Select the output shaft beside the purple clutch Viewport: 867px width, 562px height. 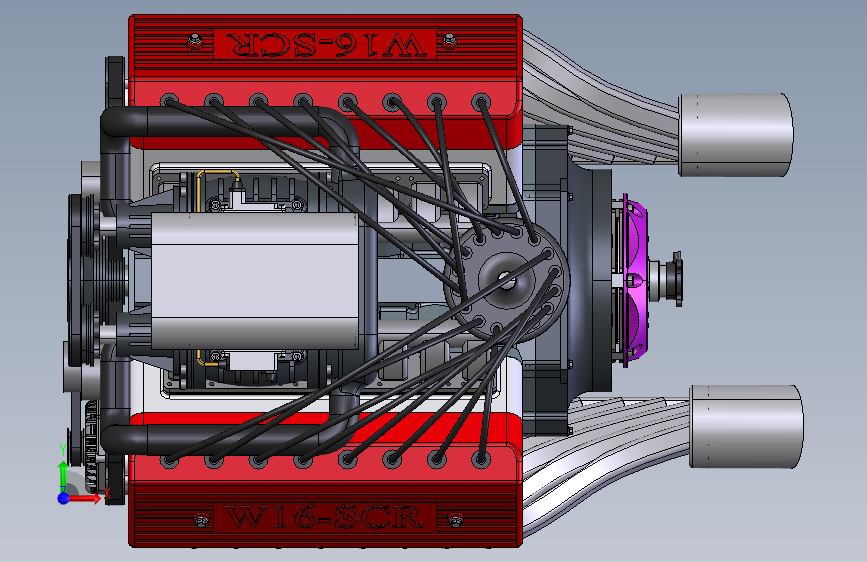coord(667,279)
